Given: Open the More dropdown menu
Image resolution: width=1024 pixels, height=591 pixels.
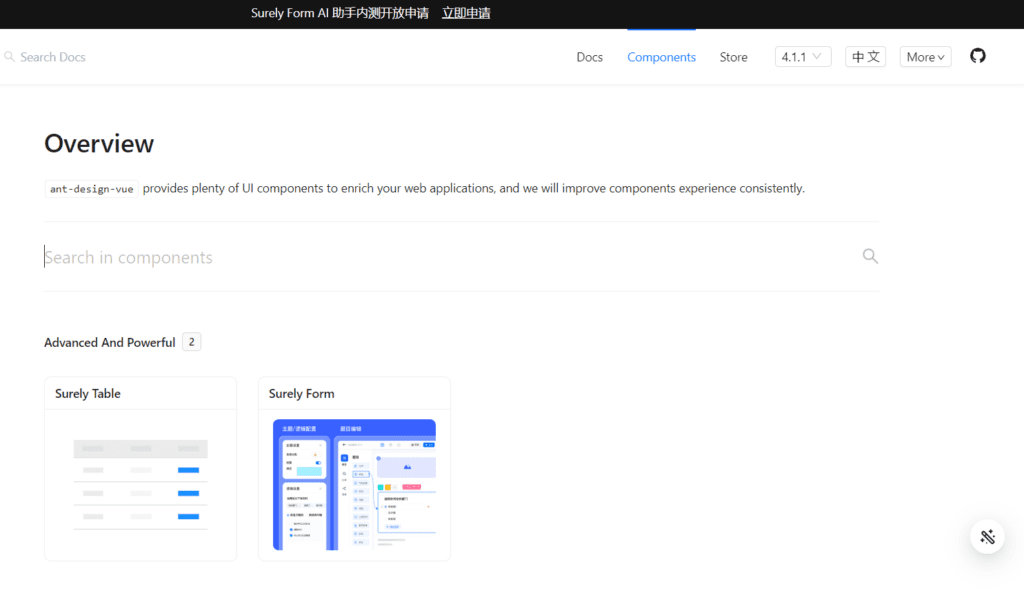Looking at the screenshot, I should click(x=925, y=57).
